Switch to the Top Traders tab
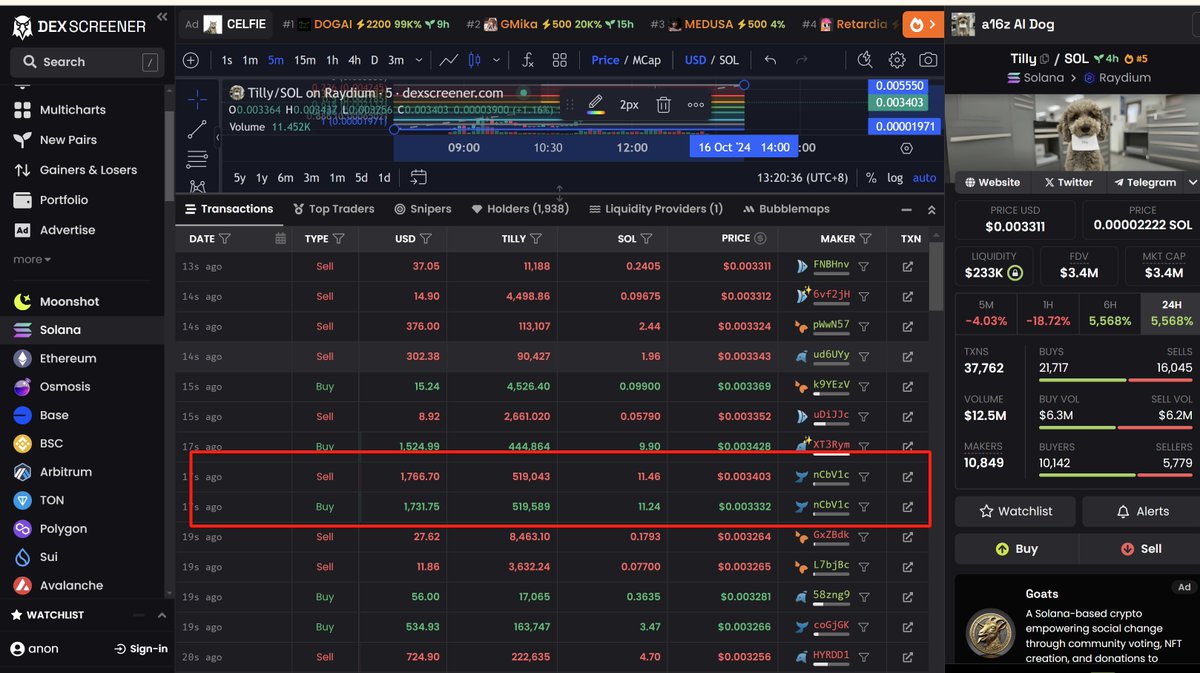This screenshot has height=673, width=1200. [x=334, y=209]
